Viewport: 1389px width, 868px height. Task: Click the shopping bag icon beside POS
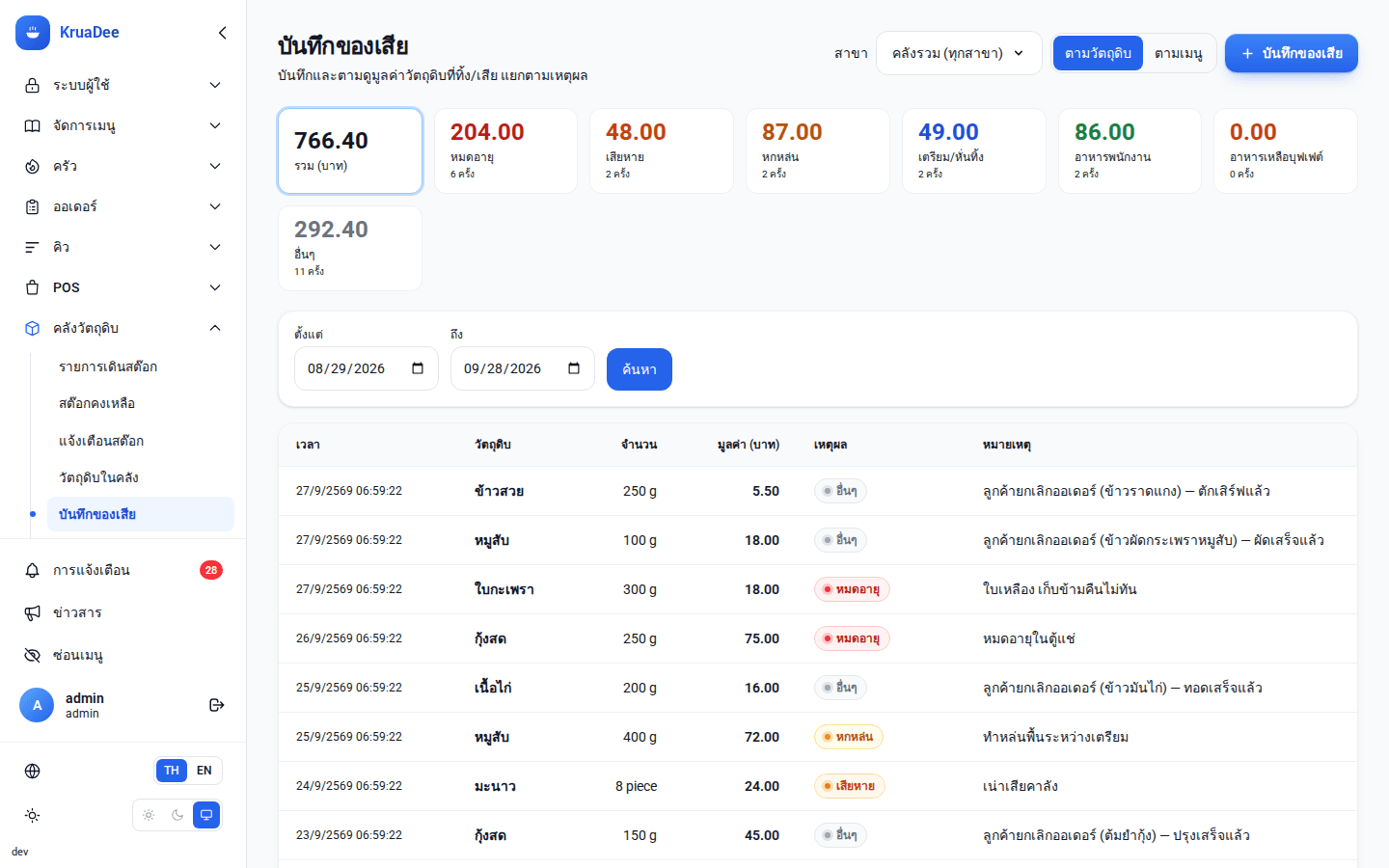coord(33,287)
